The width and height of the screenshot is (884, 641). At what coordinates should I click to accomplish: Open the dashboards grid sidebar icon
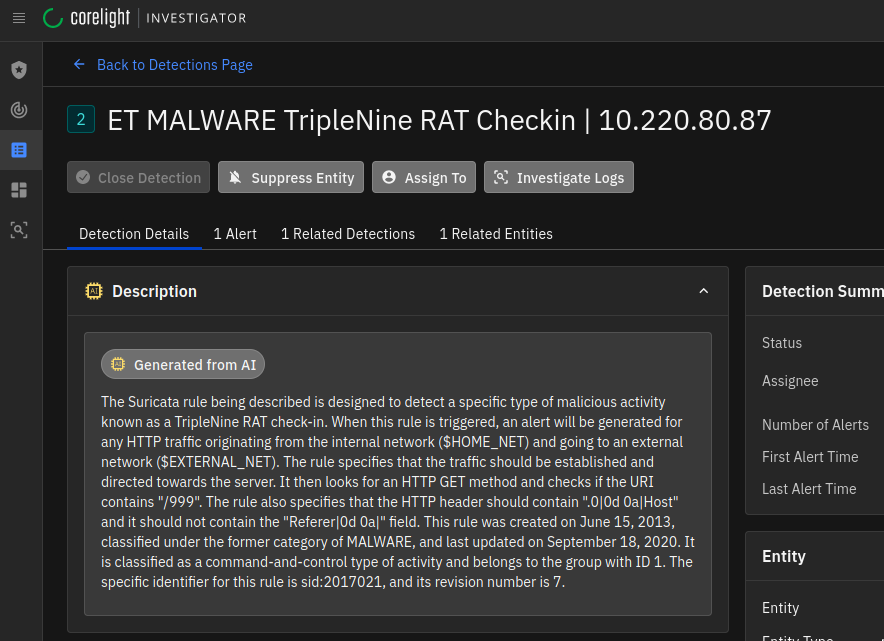pyautogui.click(x=19, y=190)
